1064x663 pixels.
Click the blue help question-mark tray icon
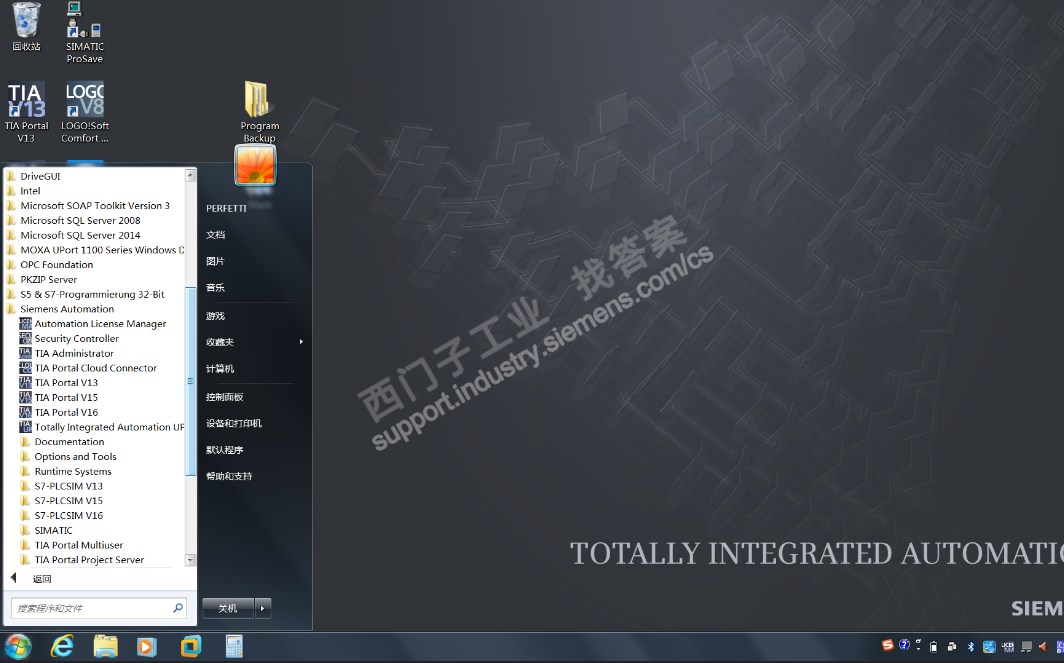[x=904, y=645]
